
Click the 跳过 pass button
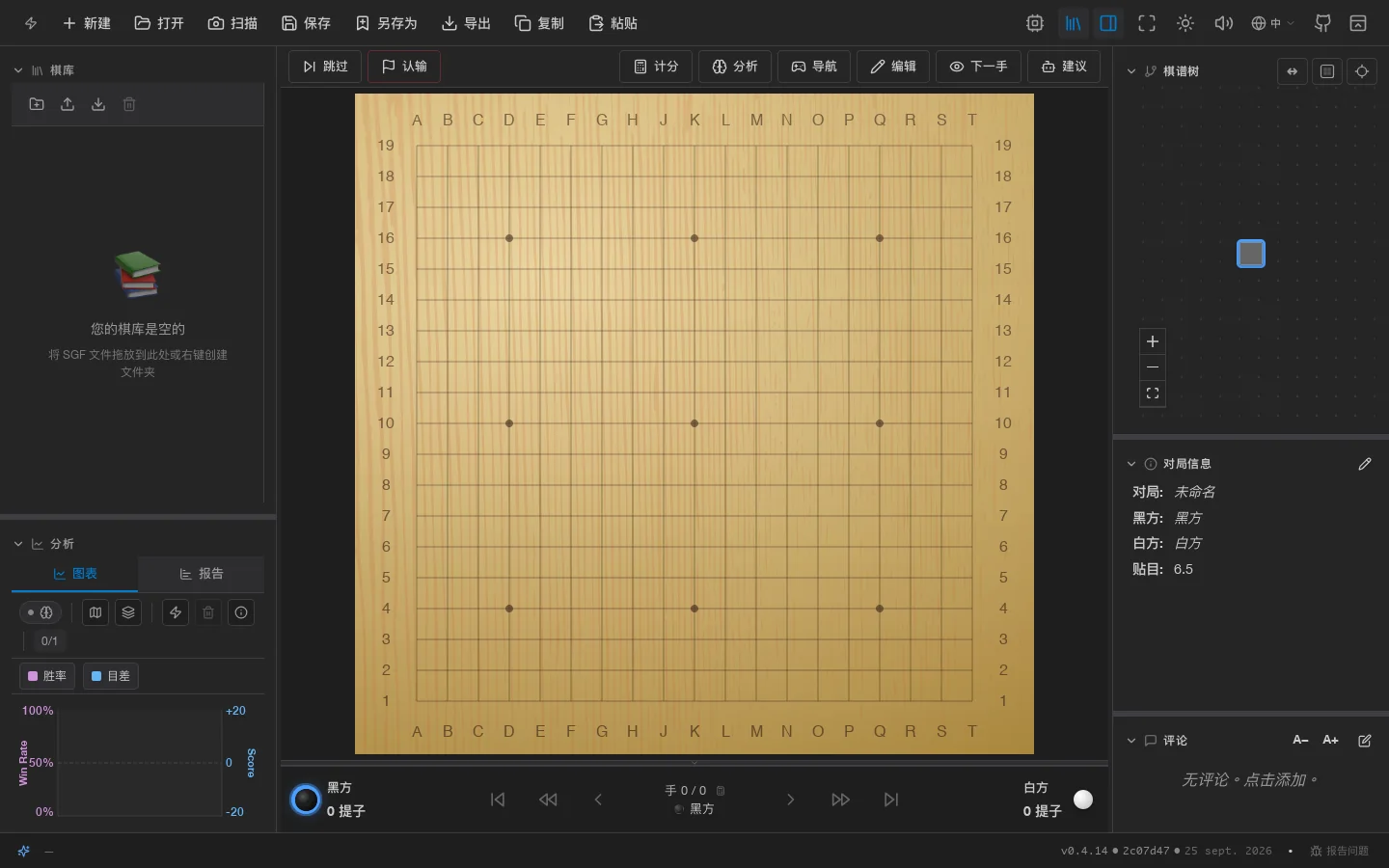tap(325, 67)
